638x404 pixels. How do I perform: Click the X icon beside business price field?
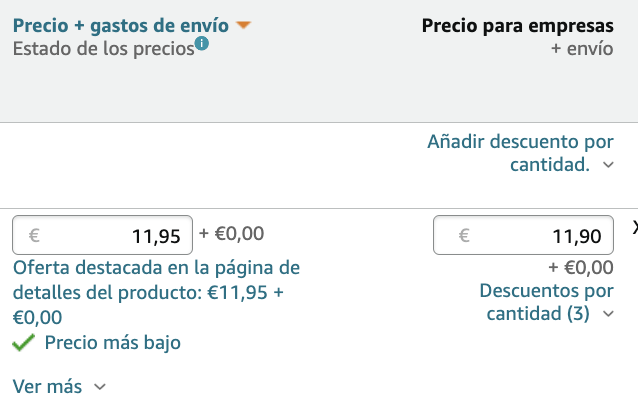click(x=635, y=228)
